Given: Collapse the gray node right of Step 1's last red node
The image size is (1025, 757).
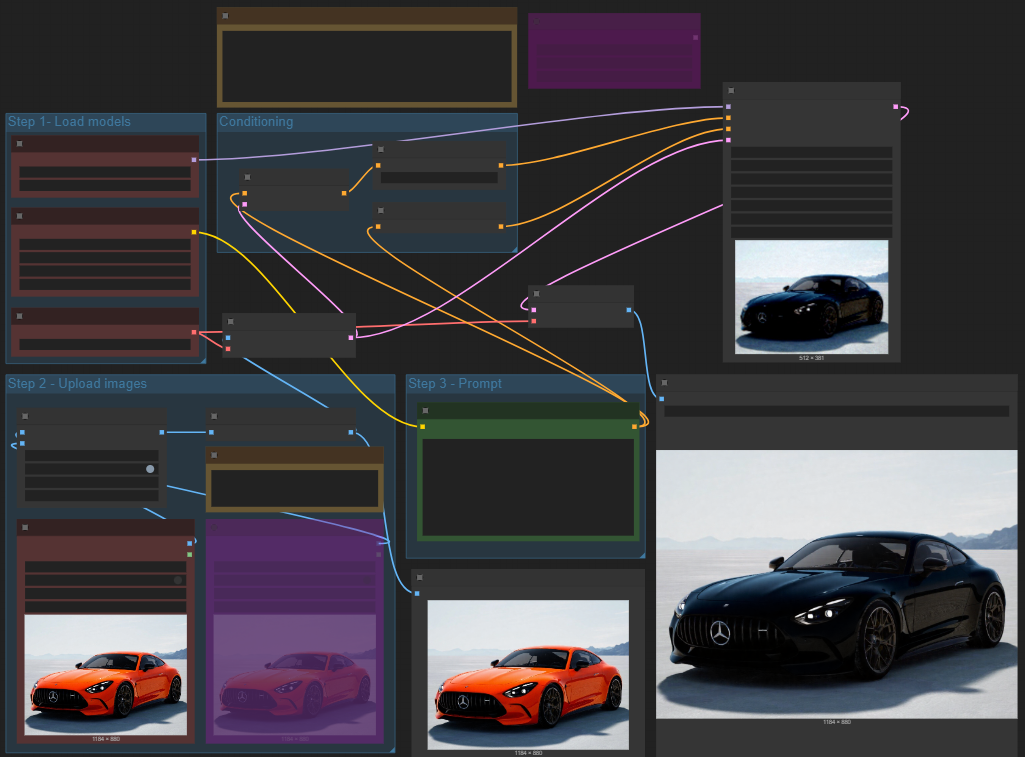Looking at the screenshot, I should tap(231, 322).
